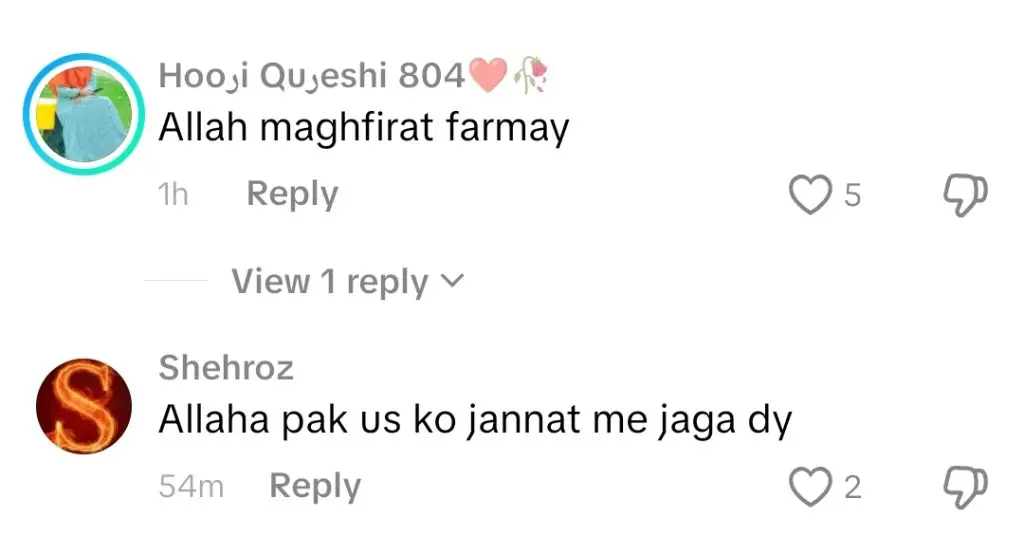Click the wilted rose emoji in username
This screenshot has height=554, width=1024.
point(530,76)
